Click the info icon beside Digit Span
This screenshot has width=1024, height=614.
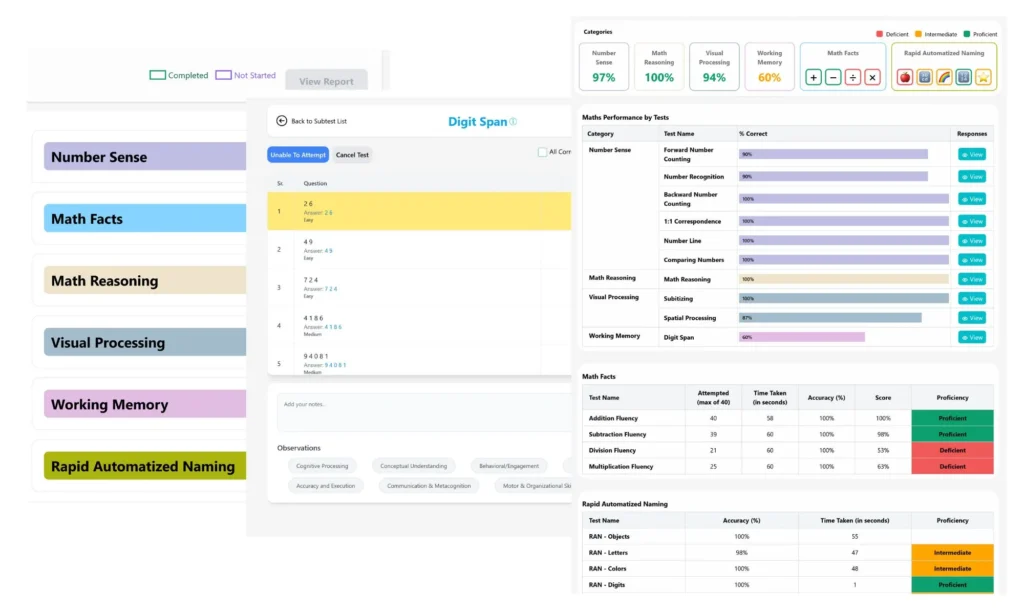[513, 121]
